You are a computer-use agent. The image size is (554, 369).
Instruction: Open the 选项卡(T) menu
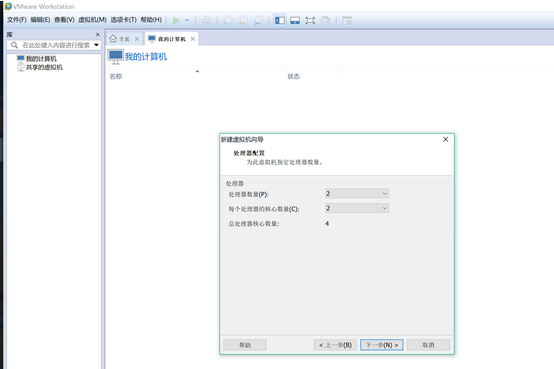[x=123, y=20]
